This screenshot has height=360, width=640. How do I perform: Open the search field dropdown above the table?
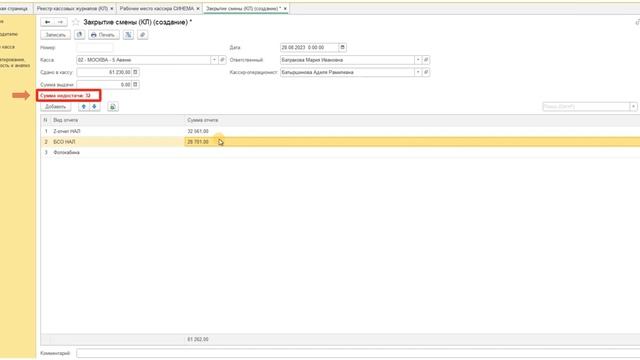(633, 107)
